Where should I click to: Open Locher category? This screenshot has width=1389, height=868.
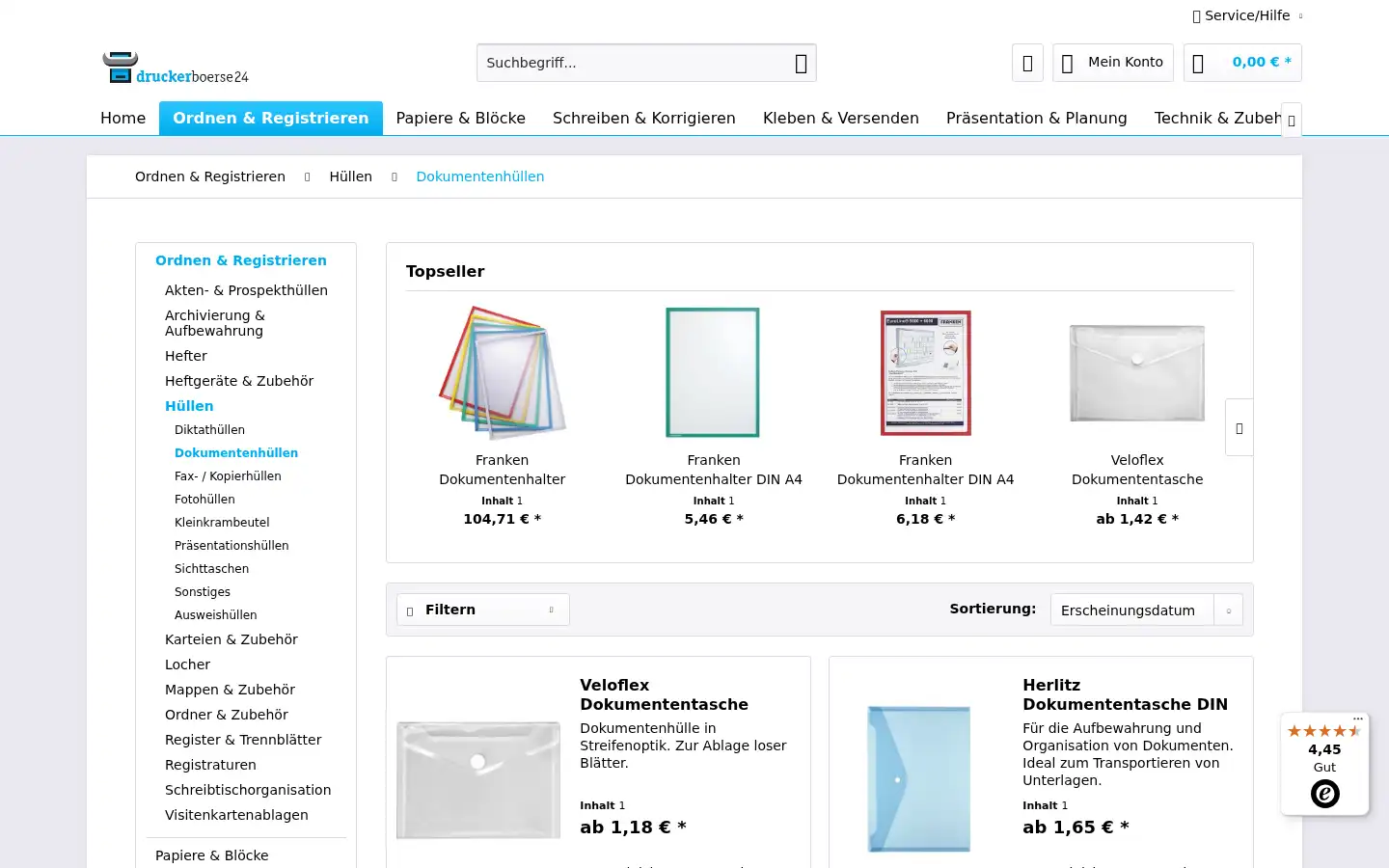coord(187,665)
